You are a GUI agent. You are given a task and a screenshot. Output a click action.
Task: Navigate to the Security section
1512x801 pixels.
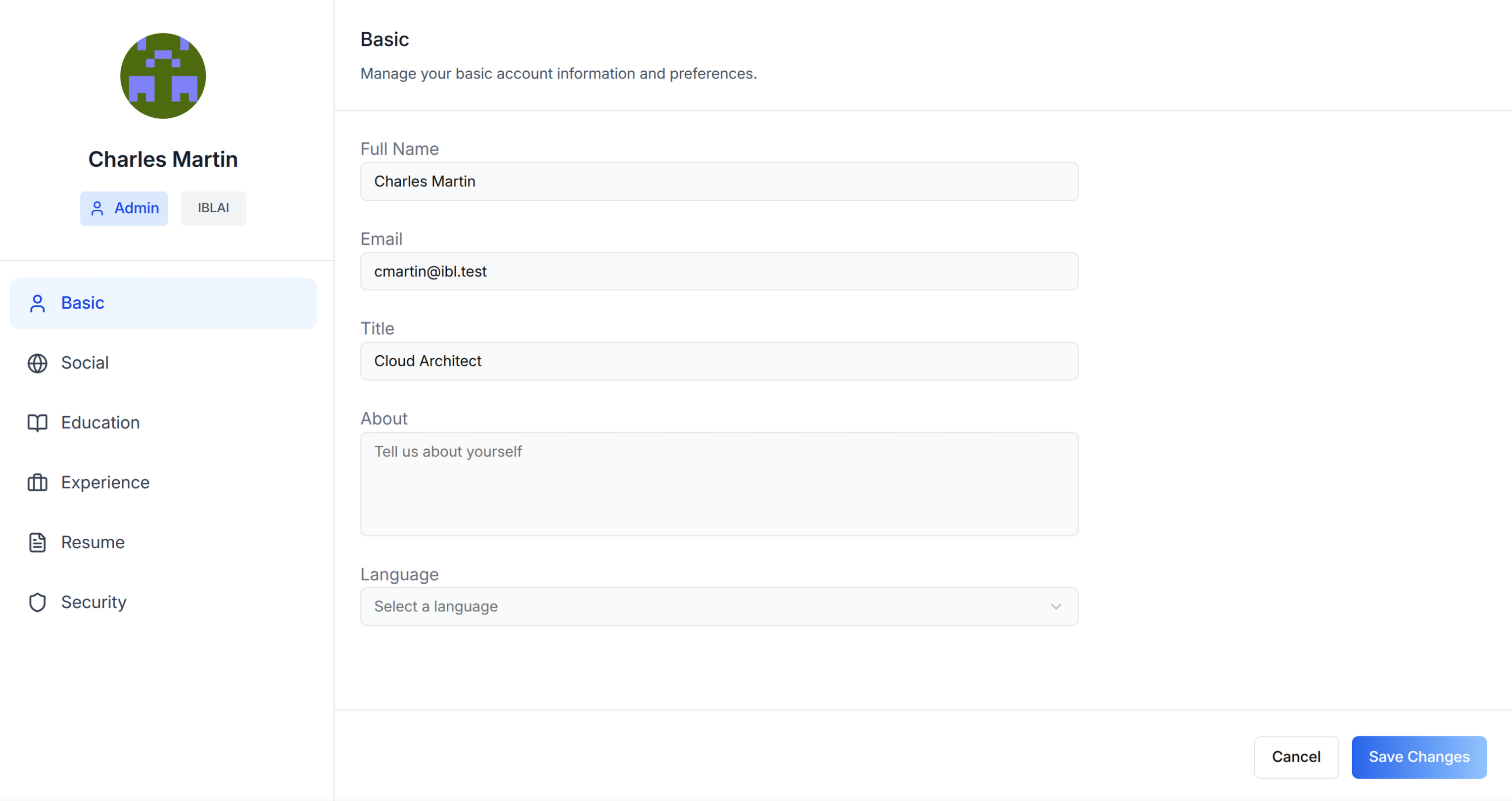(94, 602)
